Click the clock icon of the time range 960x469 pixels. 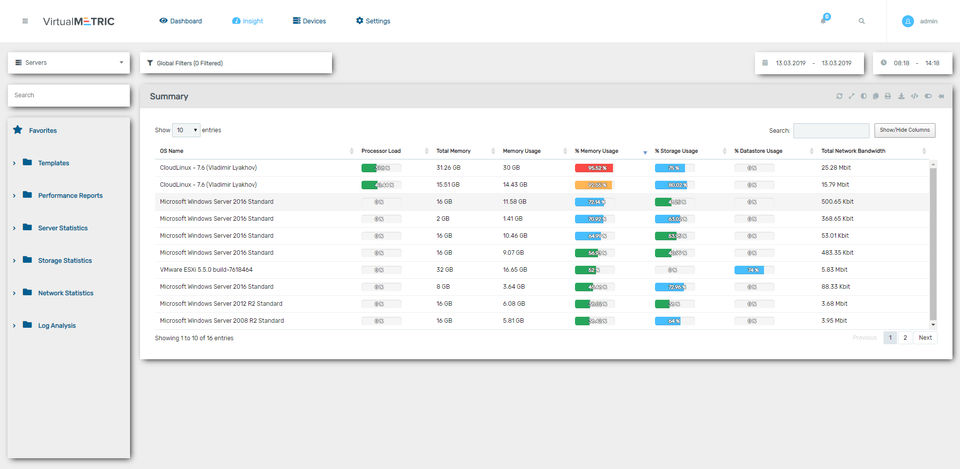pos(883,62)
